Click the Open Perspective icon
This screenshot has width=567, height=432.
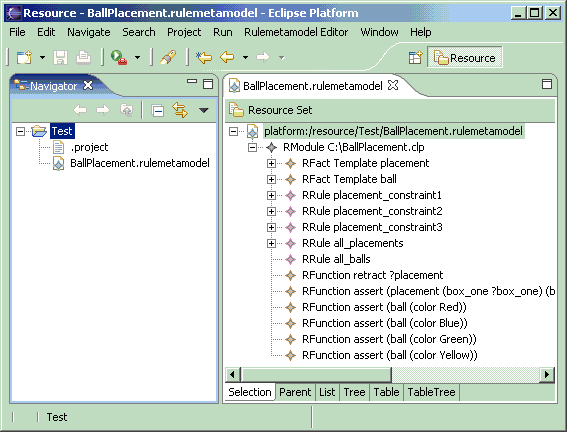coord(415,57)
